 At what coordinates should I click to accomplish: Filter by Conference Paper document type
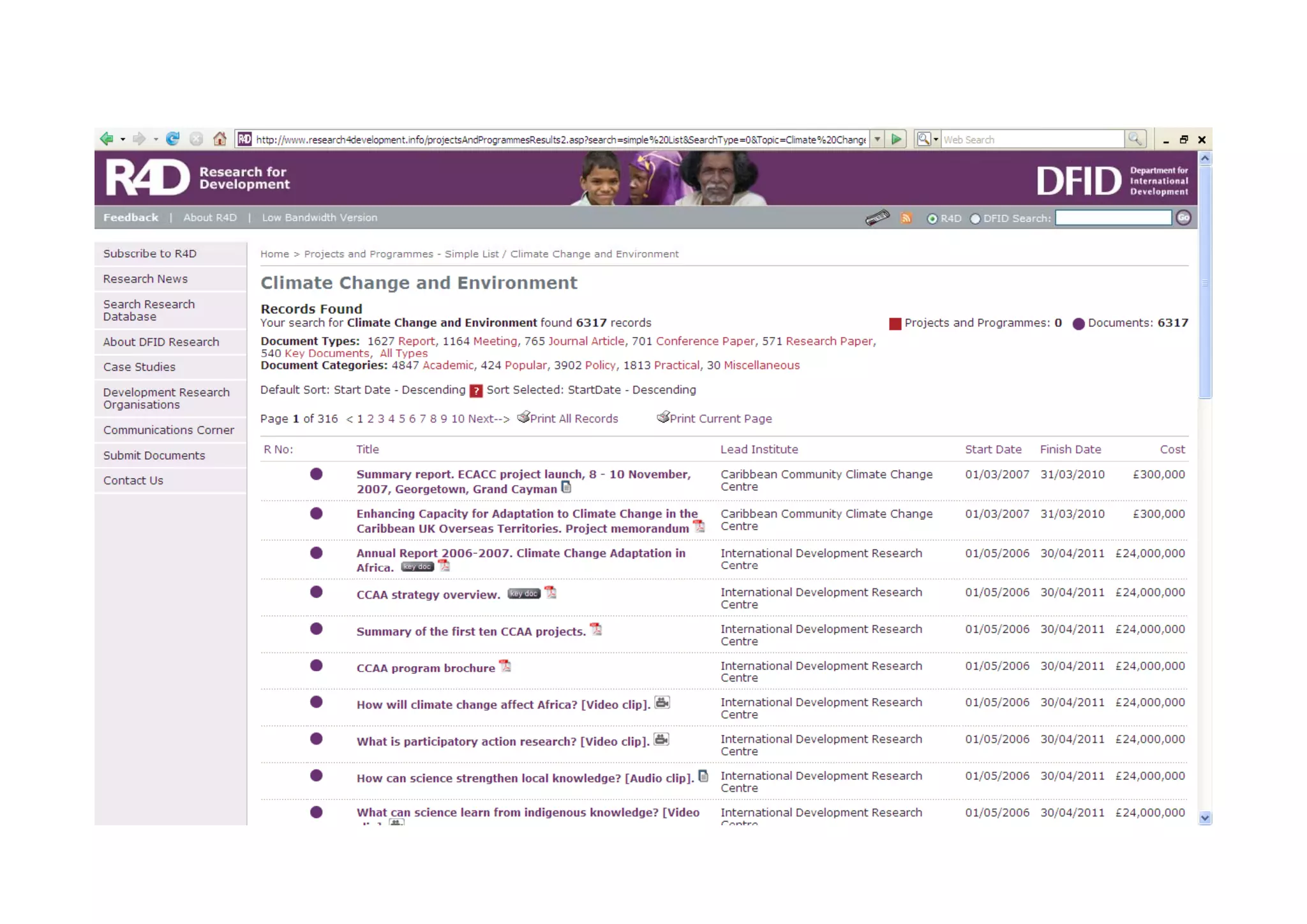tap(705, 341)
